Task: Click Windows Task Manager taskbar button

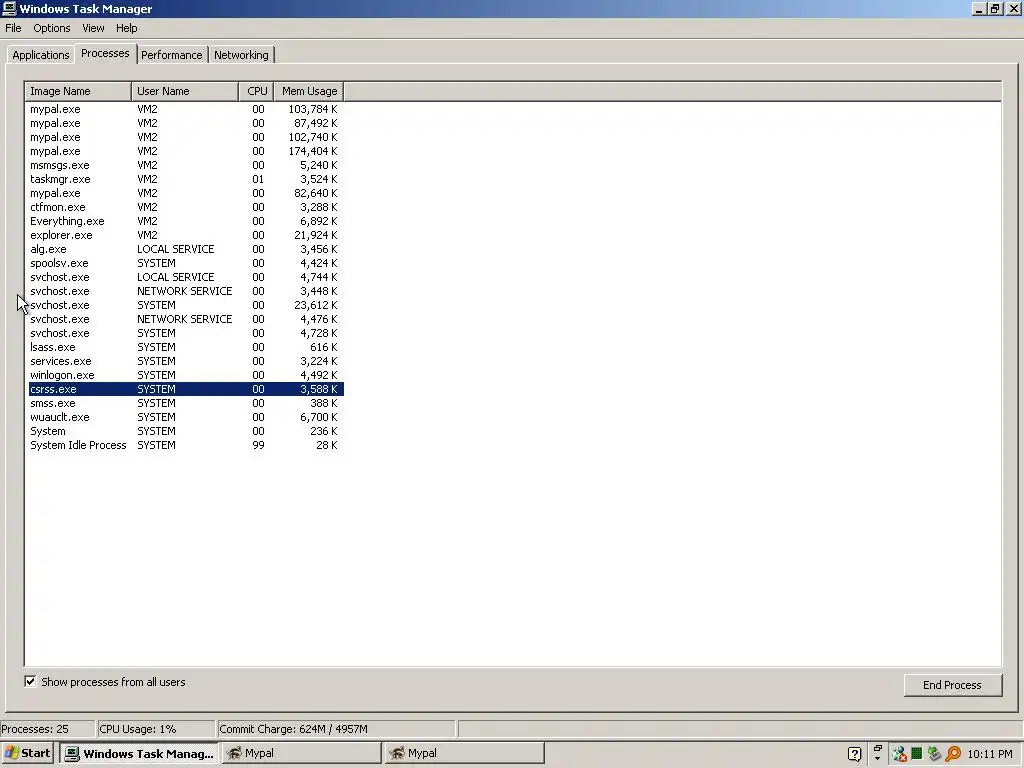Action: click(x=139, y=753)
